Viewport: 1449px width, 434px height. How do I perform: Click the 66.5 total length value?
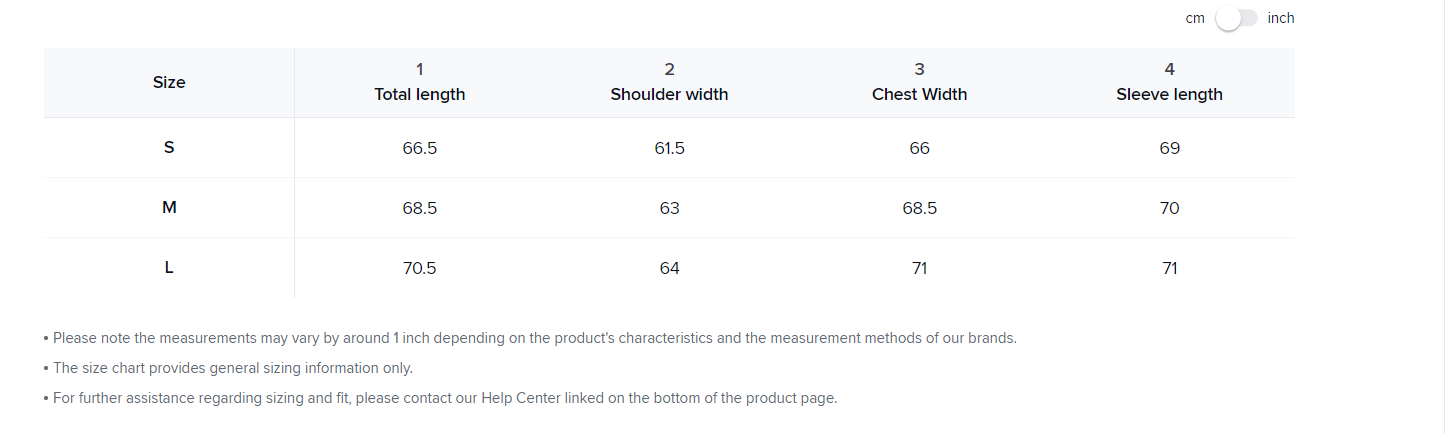(419, 148)
